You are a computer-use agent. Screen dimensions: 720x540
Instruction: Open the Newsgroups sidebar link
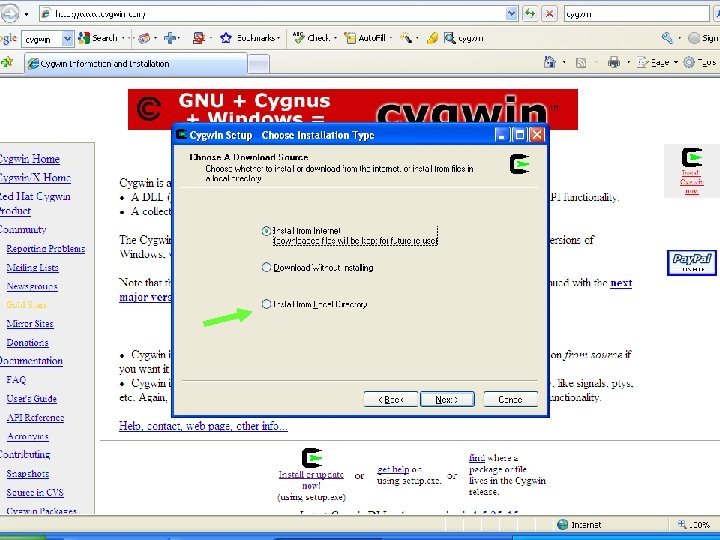[x=32, y=287]
